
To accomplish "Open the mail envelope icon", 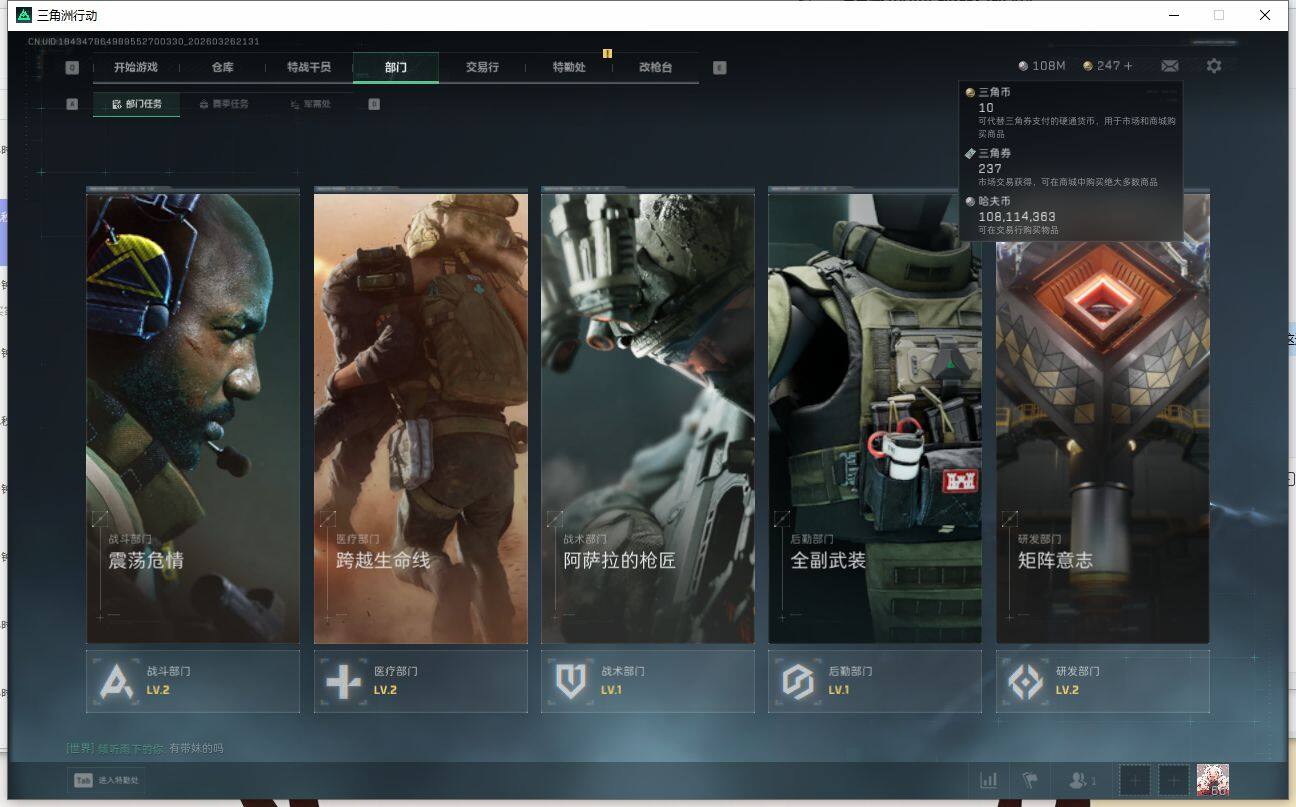I will [x=1169, y=66].
